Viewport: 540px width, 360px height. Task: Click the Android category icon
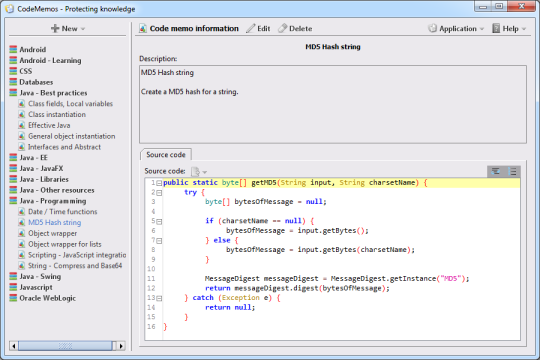(13, 49)
